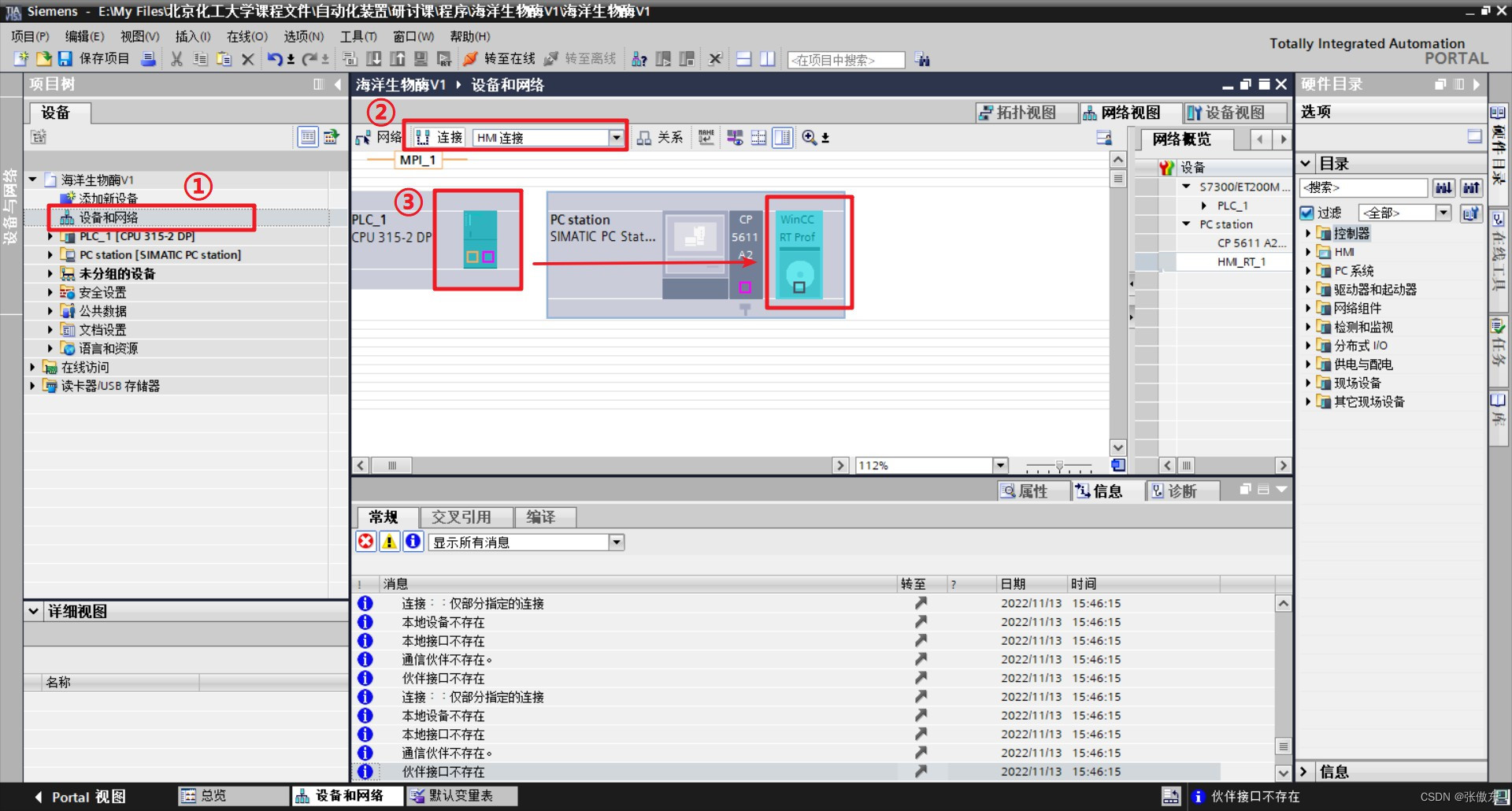Click the Redo arrow icon
This screenshot has width=1512, height=811.
coord(309,59)
